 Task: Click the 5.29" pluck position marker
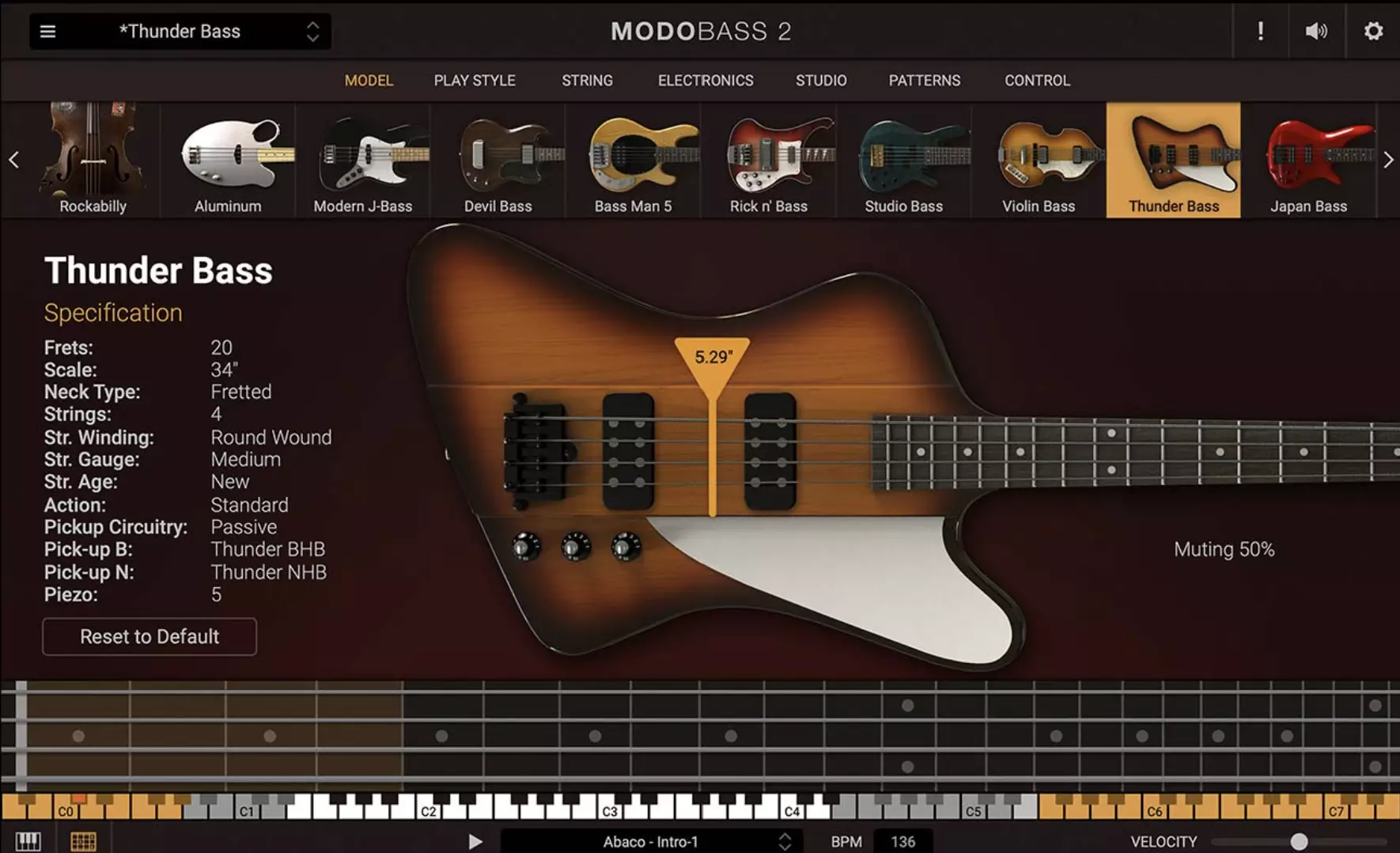(x=712, y=358)
